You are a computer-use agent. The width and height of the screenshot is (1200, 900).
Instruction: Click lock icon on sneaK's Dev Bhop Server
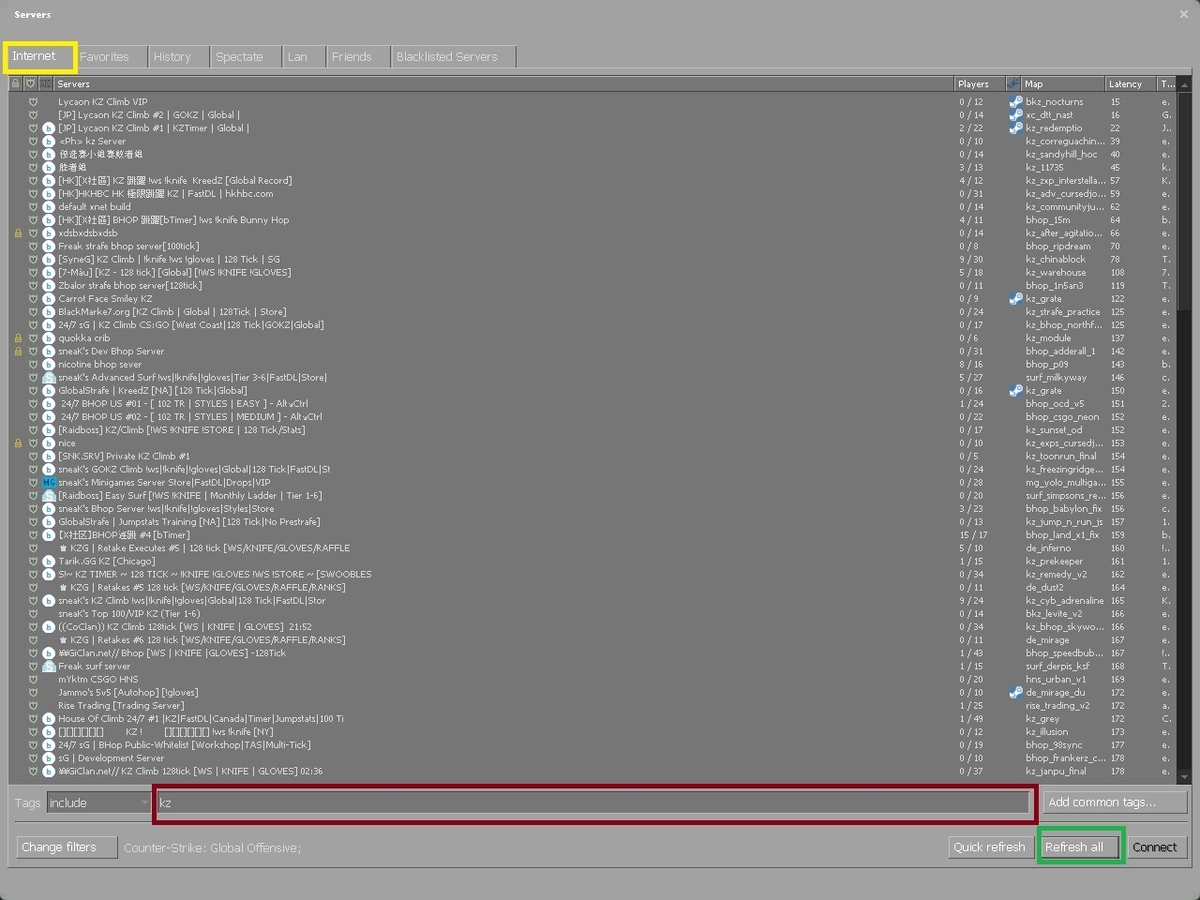(x=17, y=351)
